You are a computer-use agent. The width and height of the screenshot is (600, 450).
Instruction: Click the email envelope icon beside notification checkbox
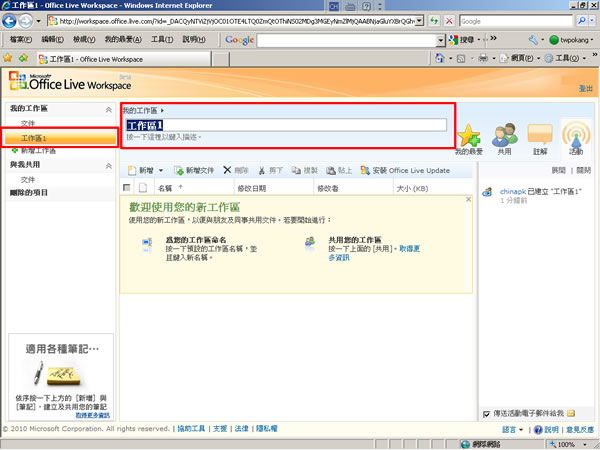(571, 413)
